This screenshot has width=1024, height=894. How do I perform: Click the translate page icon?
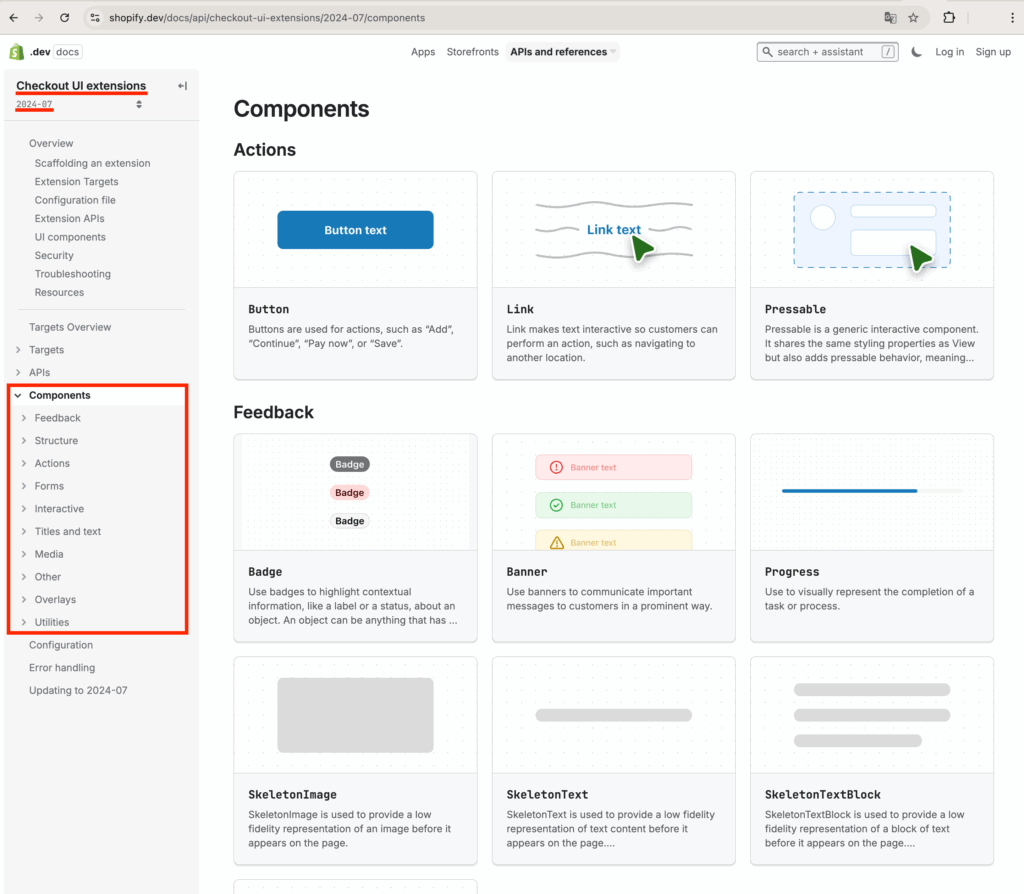(x=890, y=18)
